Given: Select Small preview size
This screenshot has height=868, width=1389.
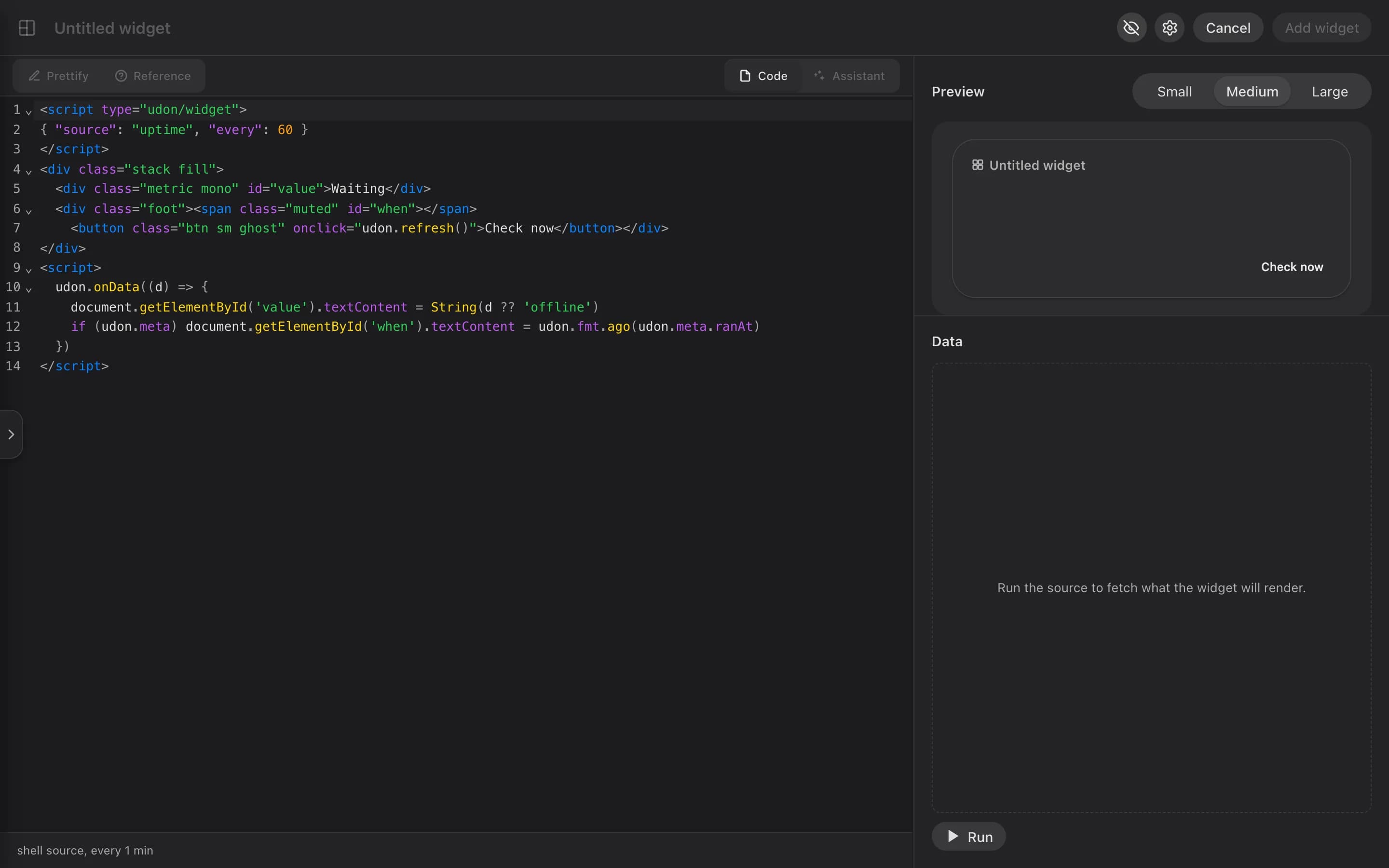Looking at the screenshot, I should click(x=1174, y=91).
